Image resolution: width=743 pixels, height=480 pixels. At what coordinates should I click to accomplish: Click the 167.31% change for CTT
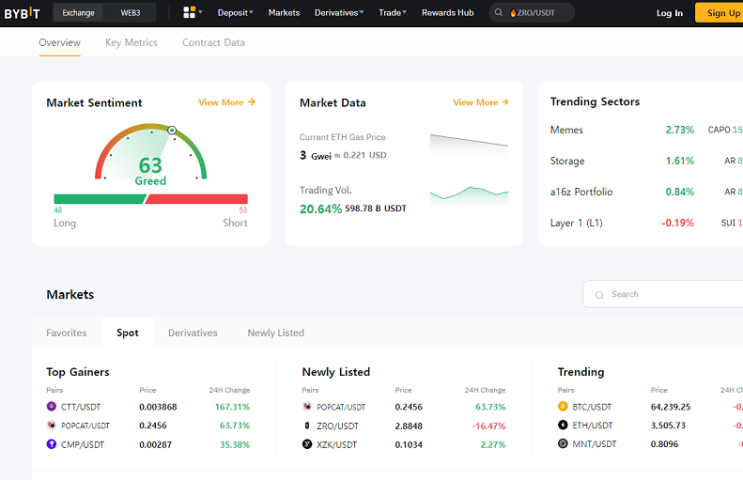pos(232,407)
